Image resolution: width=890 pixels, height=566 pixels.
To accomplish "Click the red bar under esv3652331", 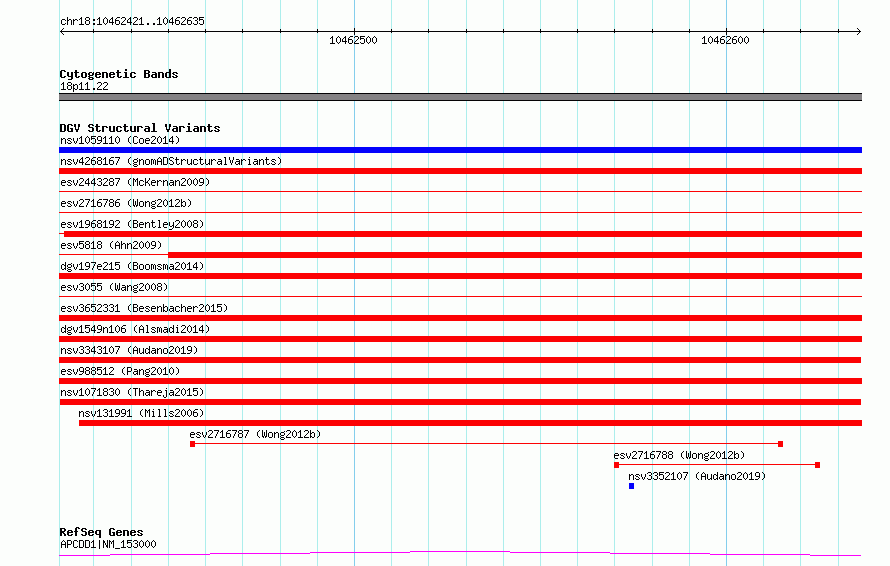I will coord(460,318).
